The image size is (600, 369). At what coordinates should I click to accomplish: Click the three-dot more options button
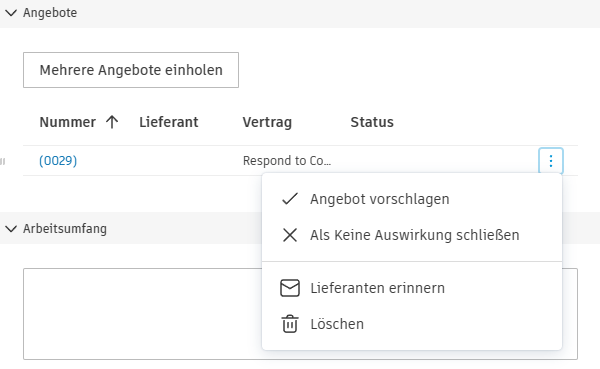551,161
